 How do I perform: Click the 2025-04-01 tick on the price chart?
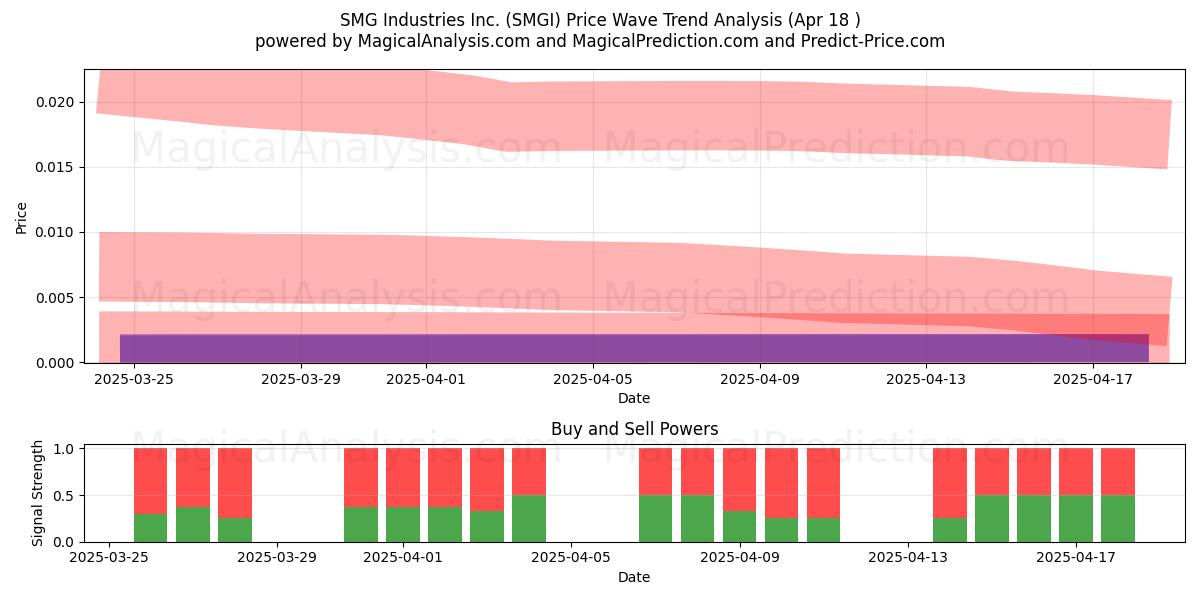(x=427, y=379)
